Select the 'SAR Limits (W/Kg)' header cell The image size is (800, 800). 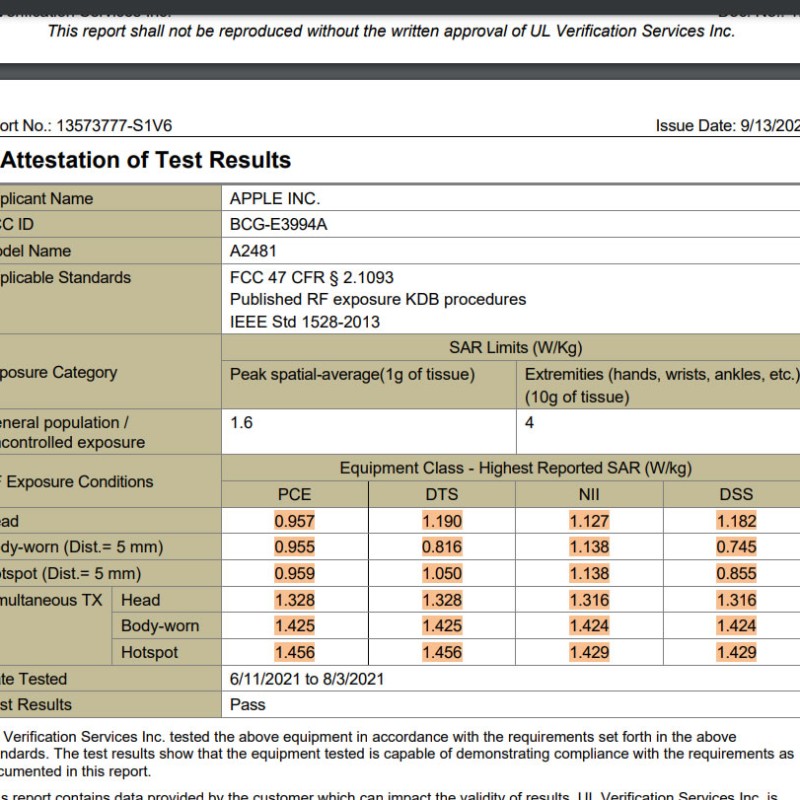click(x=515, y=348)
